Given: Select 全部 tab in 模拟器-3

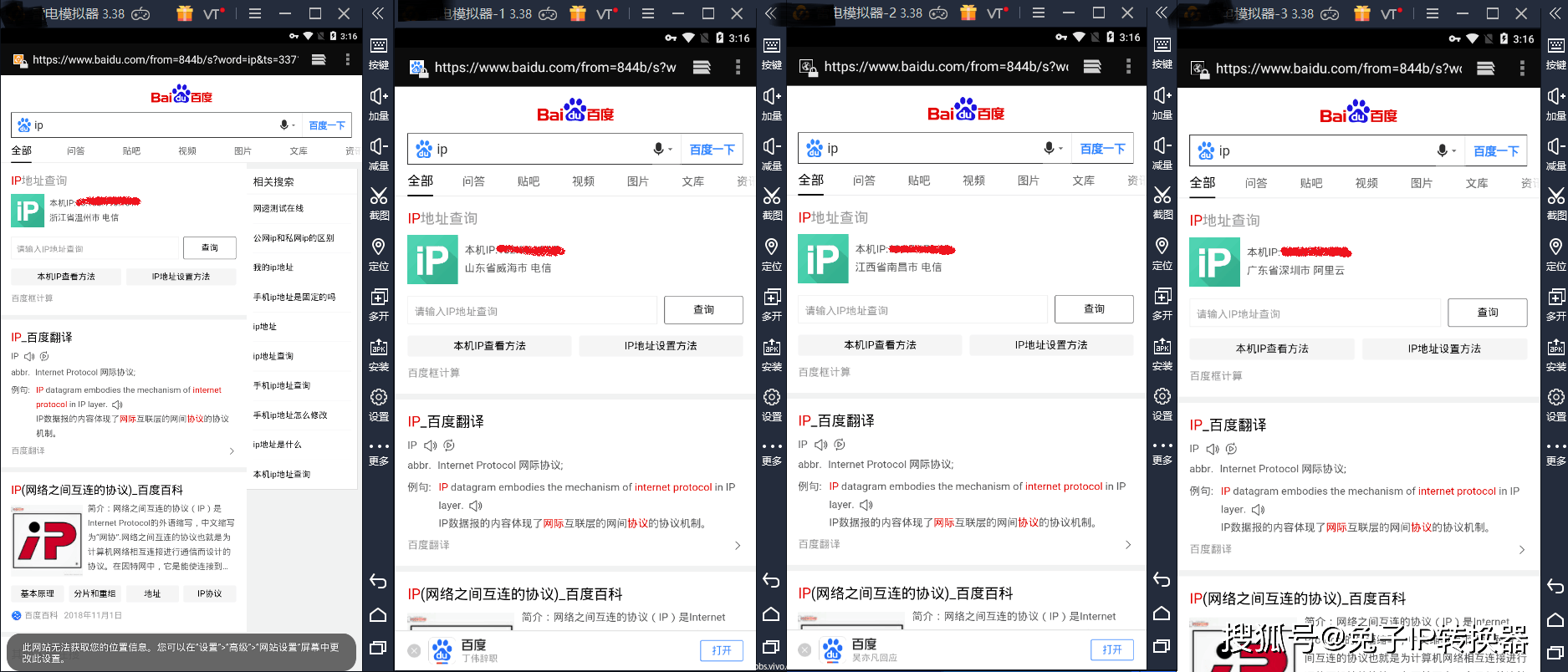Looking at the screenshot, I should click(1203, 182).
